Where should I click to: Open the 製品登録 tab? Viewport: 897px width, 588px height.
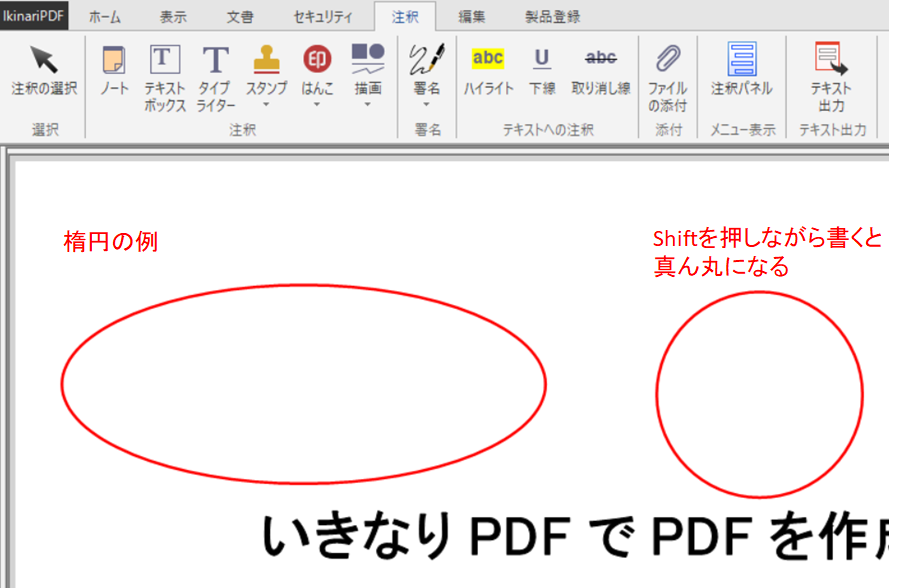point(553,17)
